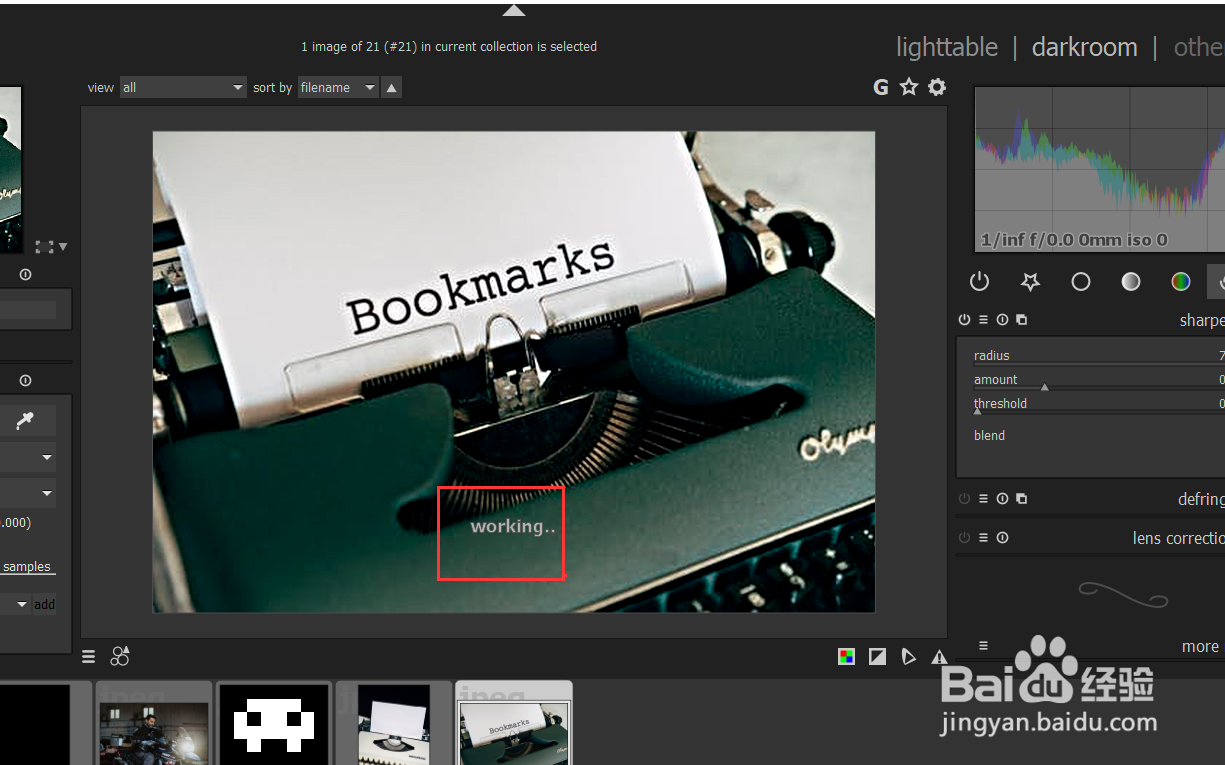The height and width of the screenshot is (765, 1225).
Task: Create new instance of defringe module
Action: click(1021, 499)
